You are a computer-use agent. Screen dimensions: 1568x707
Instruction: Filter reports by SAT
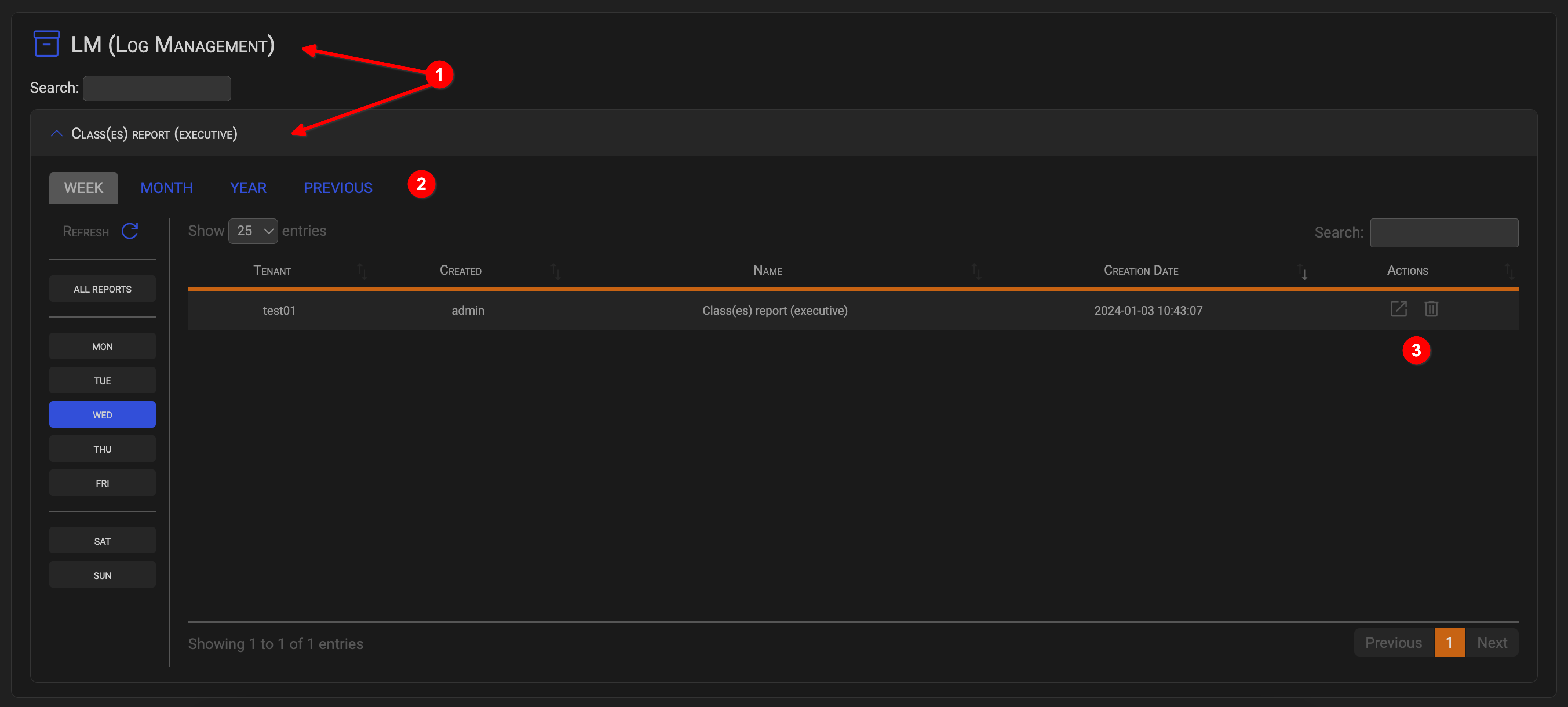(x=102, y=540)
